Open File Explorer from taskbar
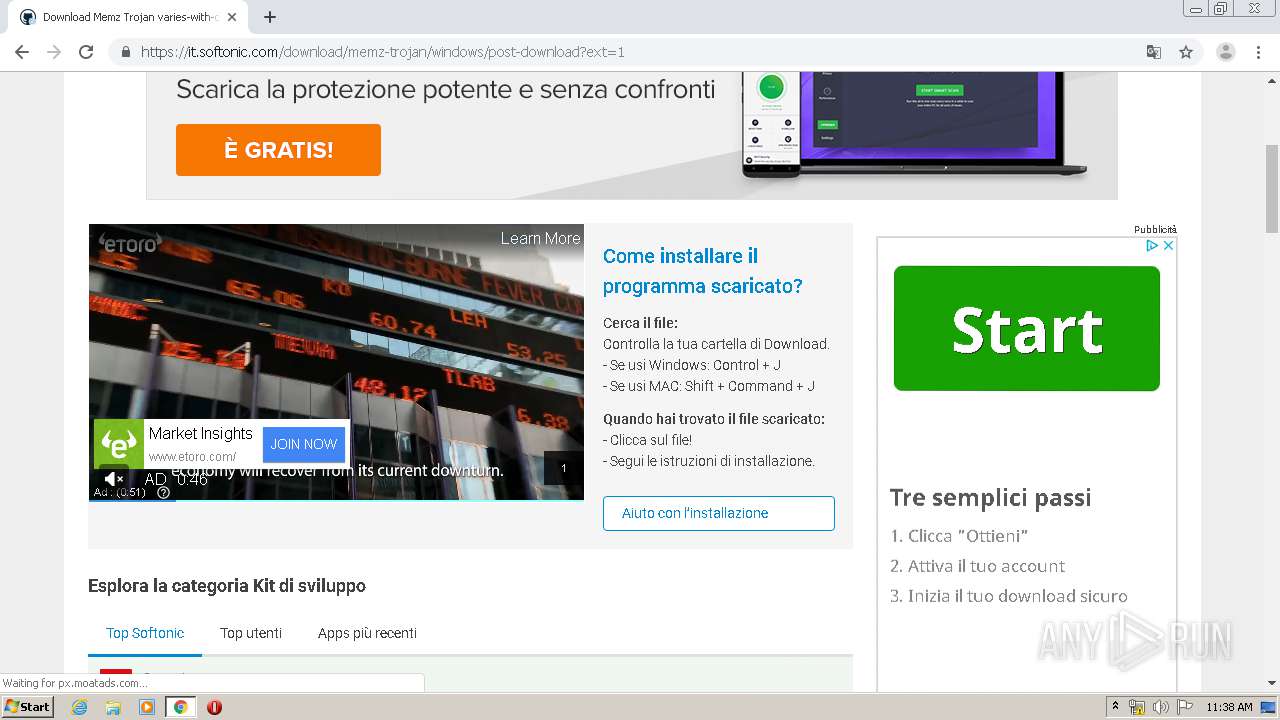Image resolution: width=1280 pixels, height=720 pixels. [113, 707]
